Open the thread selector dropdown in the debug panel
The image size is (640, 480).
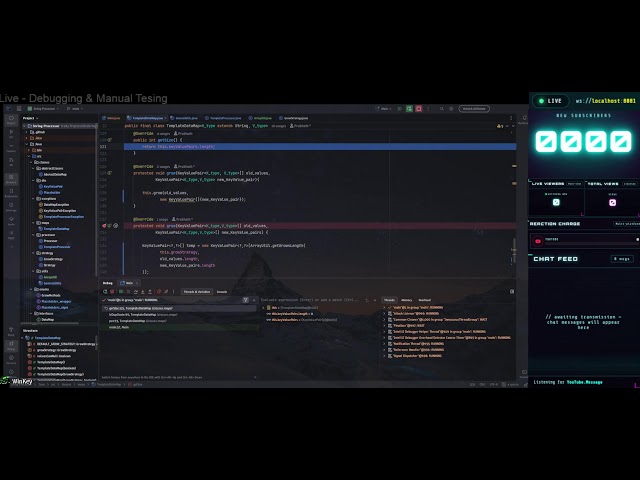(253, 300)
